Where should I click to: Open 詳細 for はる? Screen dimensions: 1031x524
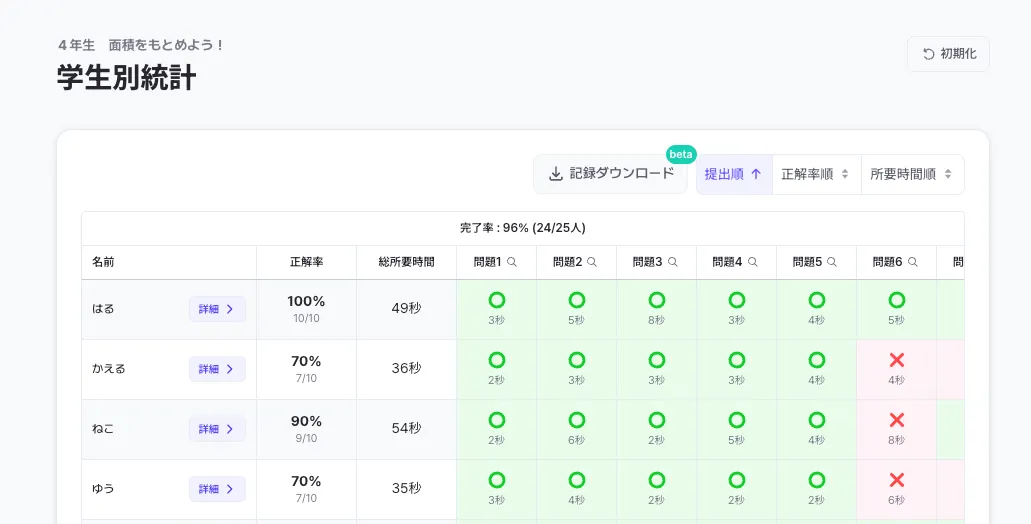(216, 309)
